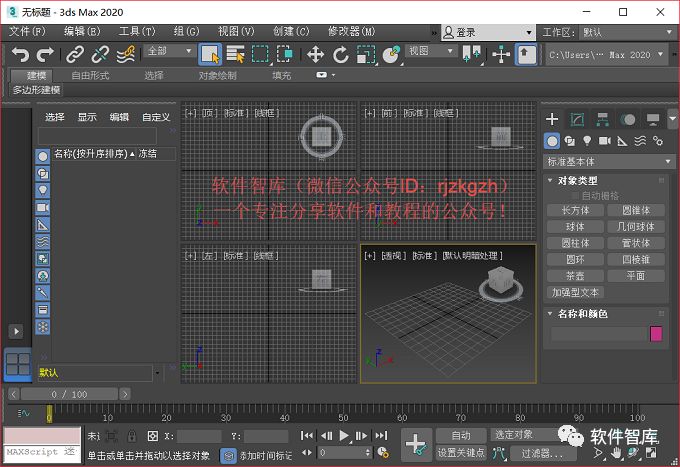Image resolution: width=680 pixels, height=467 pixels.
Task: Activate Select and Rotate tool
Action: (x=341, y=55)
